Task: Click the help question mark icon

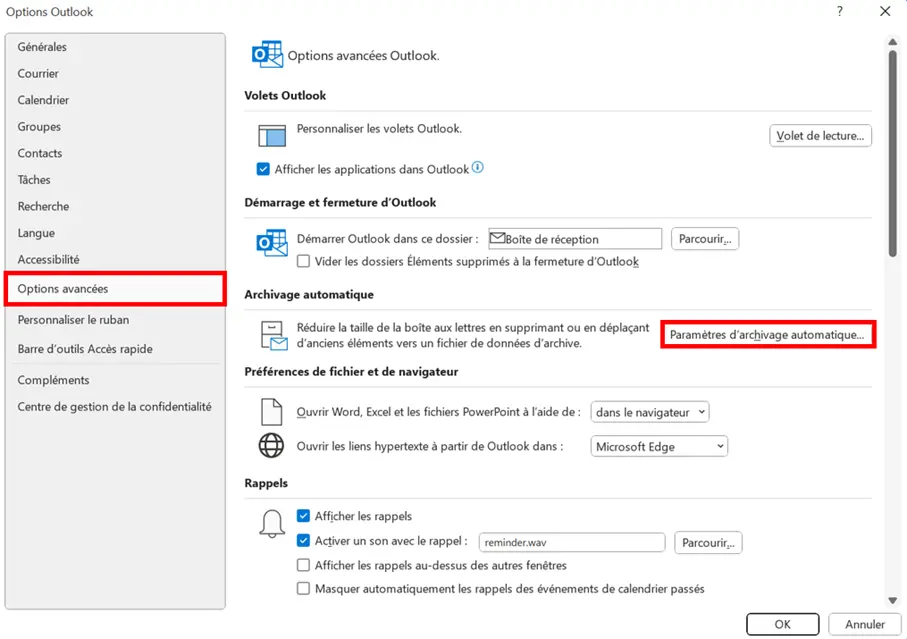Action: click(x=839, y=11)
